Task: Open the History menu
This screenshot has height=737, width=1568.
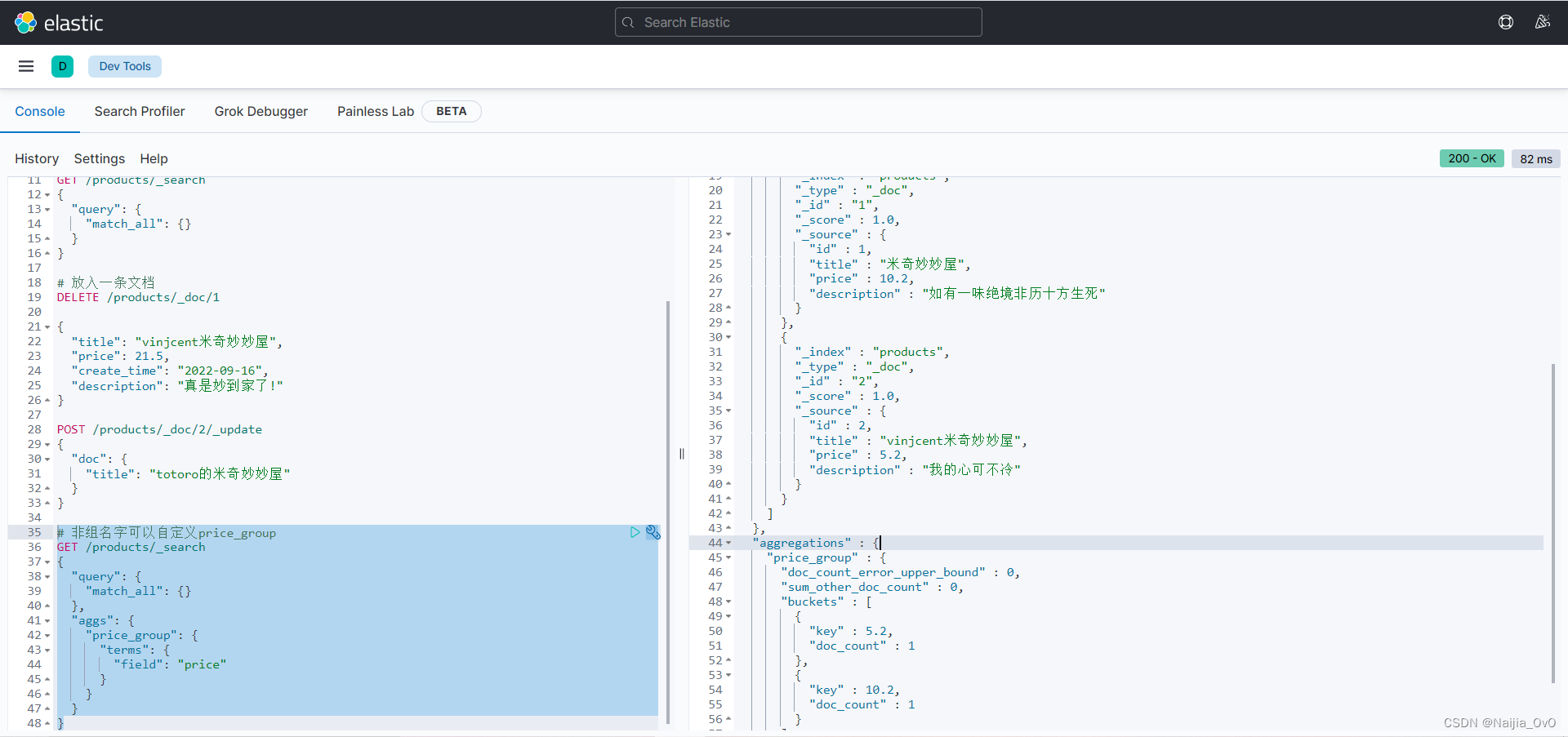Action: [x=37, y=158]
